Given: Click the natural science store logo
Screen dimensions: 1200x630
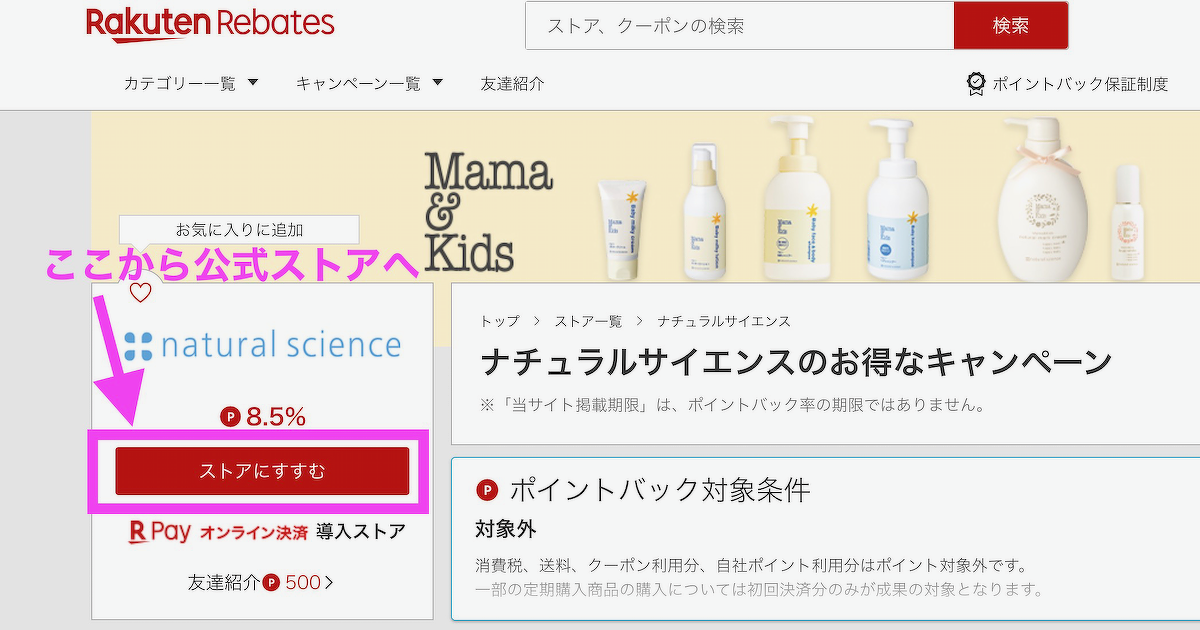Looking at the screenshot, I should click(x=262, y=346).
